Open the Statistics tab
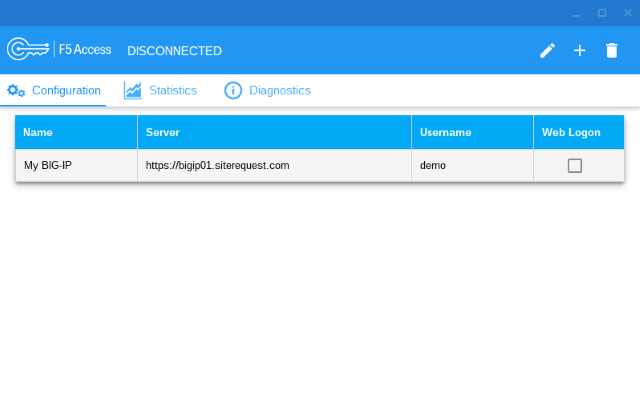Viewport: 640px width, 400px height. point(160,90)
